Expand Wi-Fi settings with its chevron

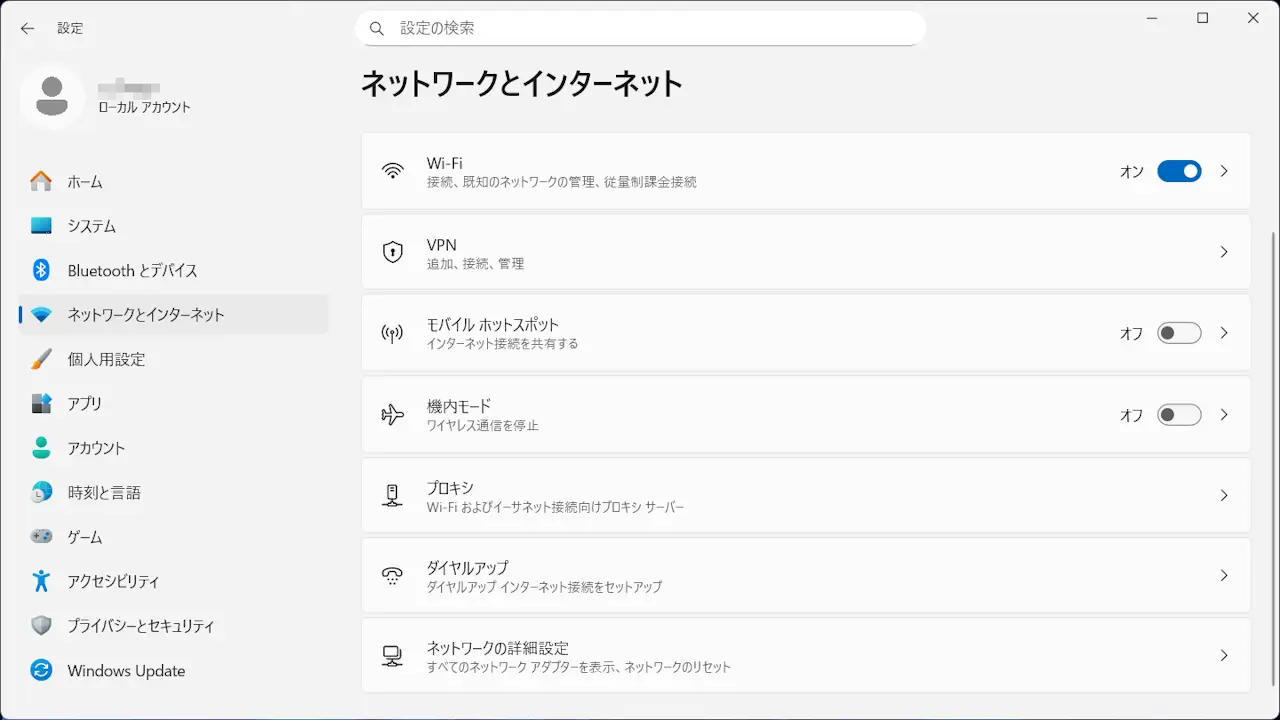point(1224,171)
